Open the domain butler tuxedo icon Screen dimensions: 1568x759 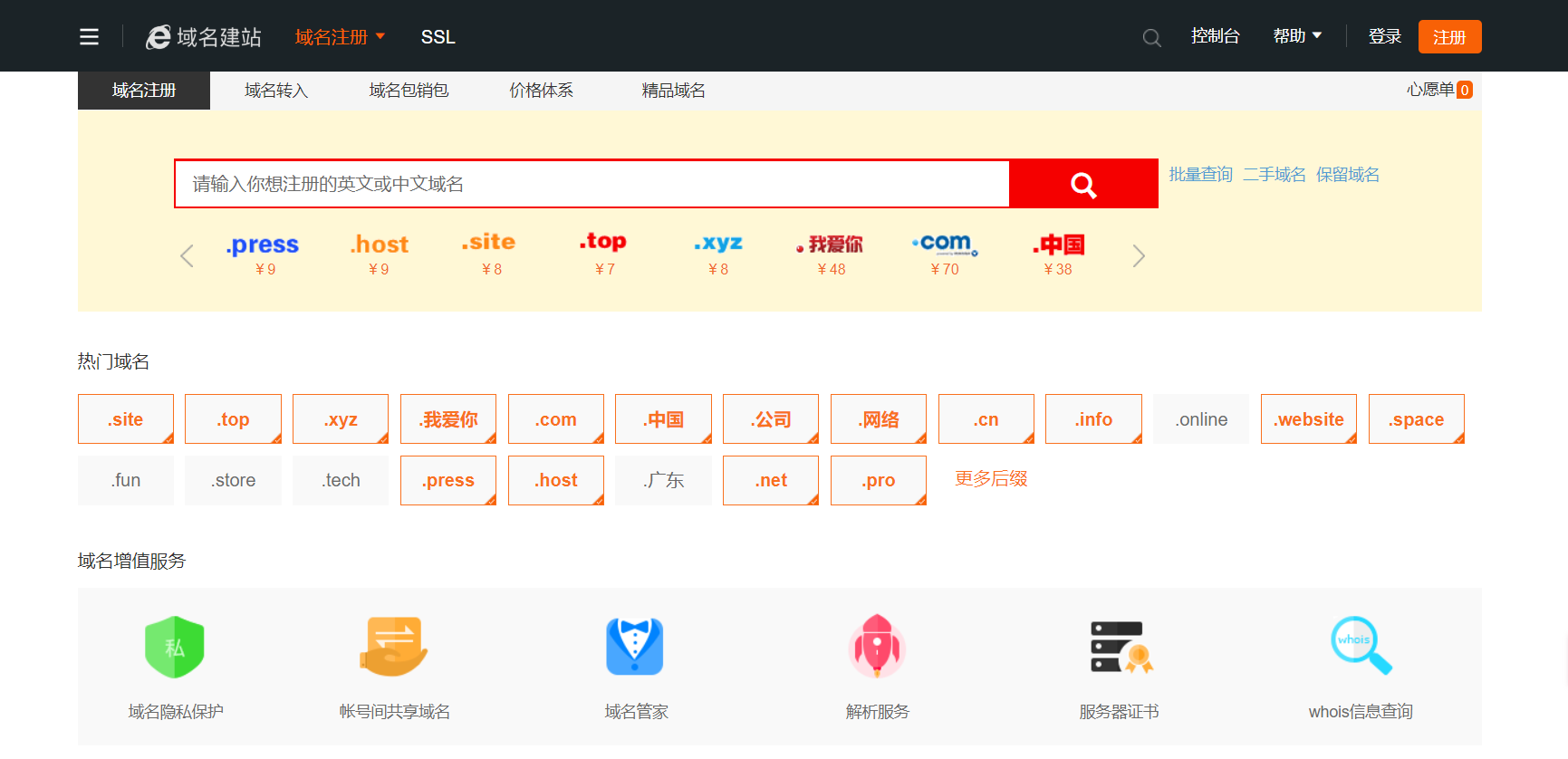pyautogui.click(x=635, y=647)
